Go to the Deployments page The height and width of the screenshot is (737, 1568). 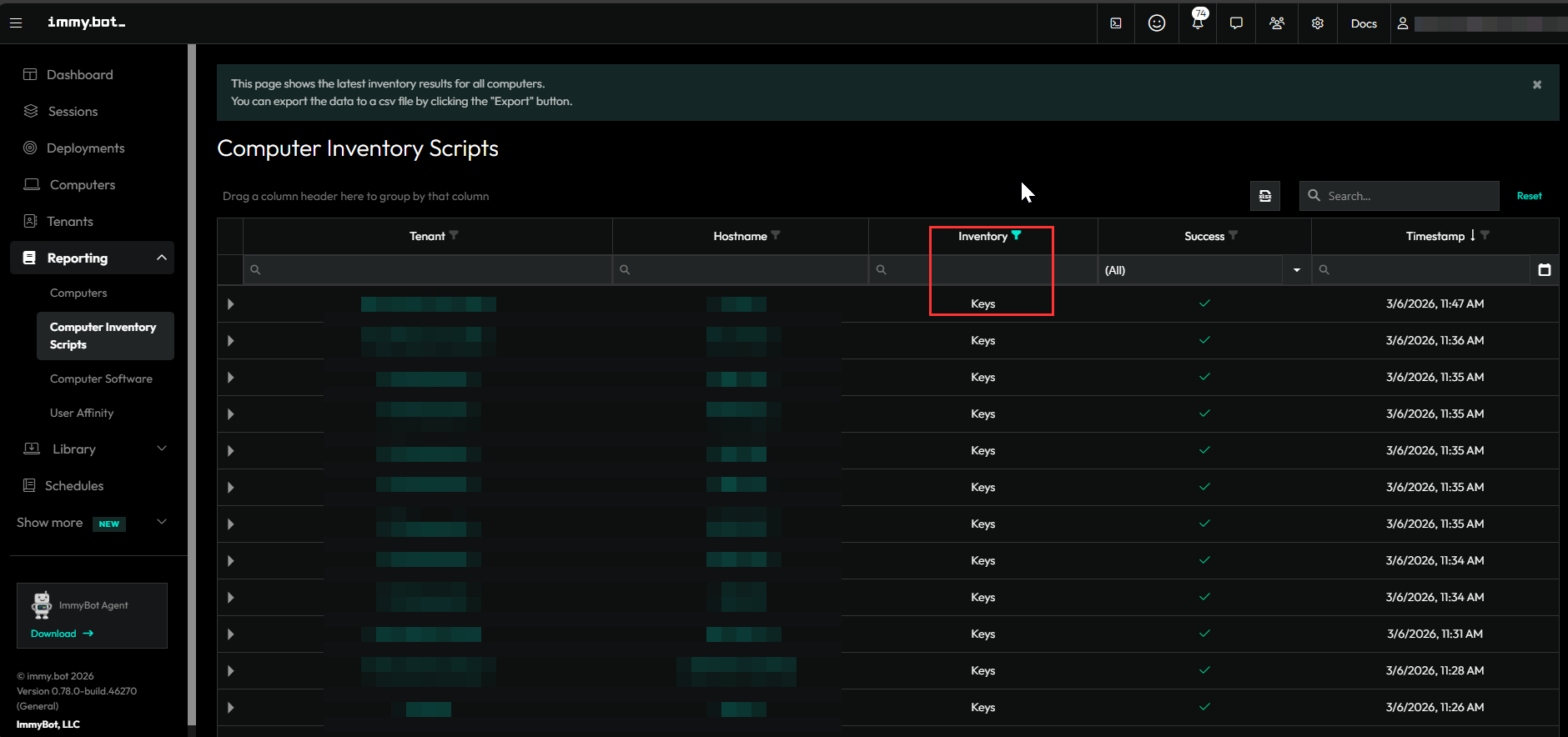click(85, 148)
